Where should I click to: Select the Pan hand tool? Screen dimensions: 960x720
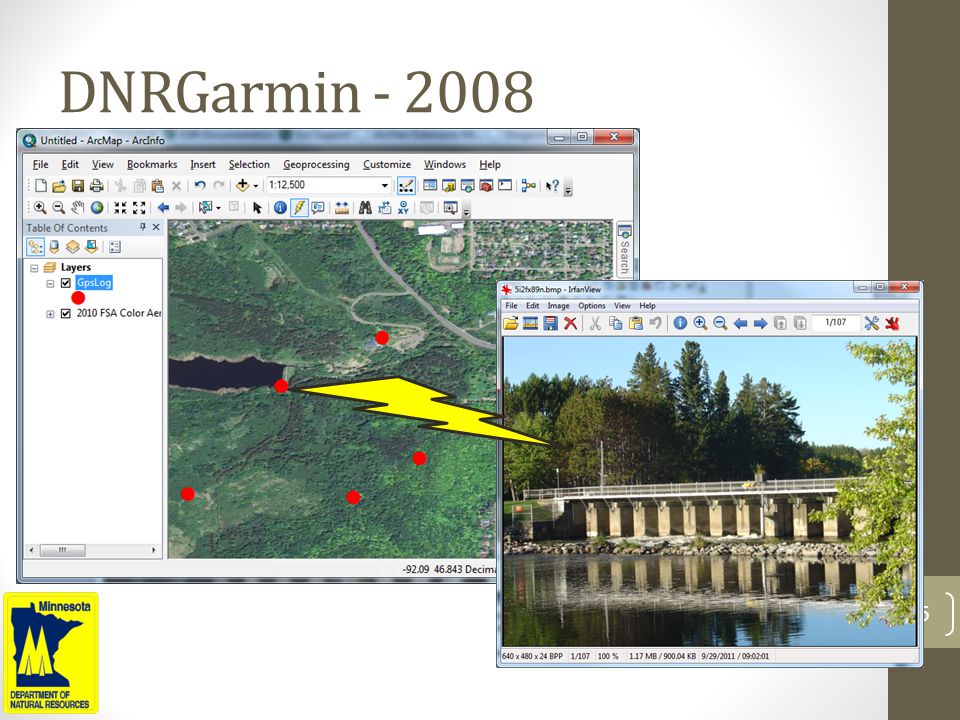[78, 208]
